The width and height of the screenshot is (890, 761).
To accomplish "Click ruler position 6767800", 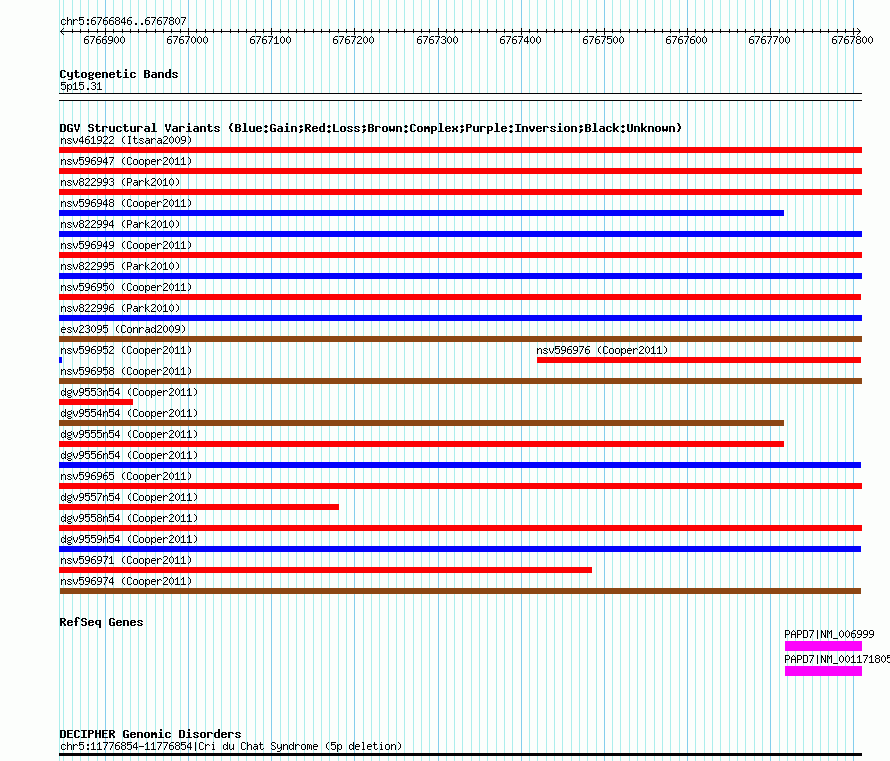I will [x=852, y=40].
